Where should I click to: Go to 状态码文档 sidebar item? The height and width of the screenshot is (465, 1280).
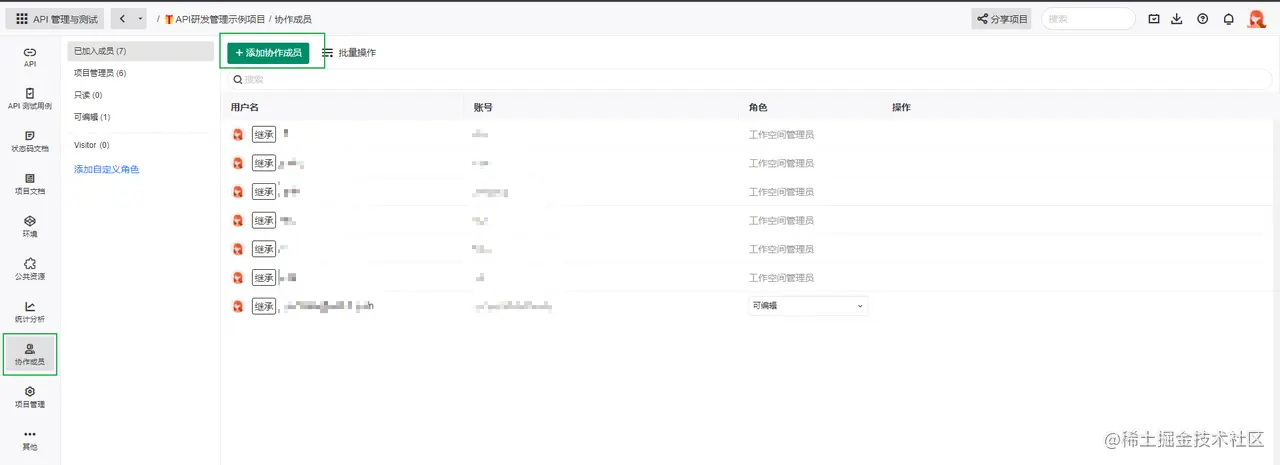pos(30,141)
